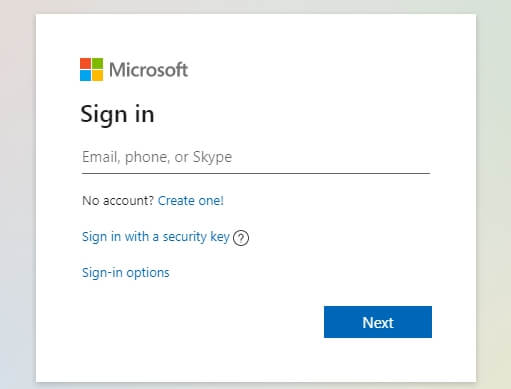
Task: Open the security key help question-mark icon
Action: pyautogui.click(x=241, y=238)
